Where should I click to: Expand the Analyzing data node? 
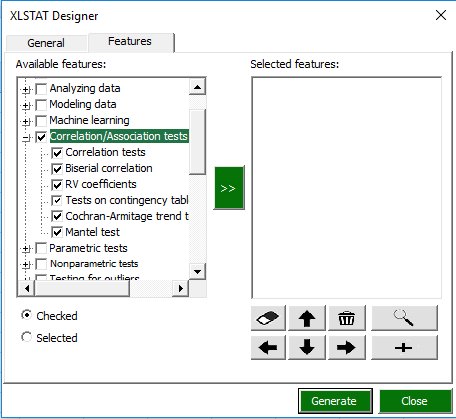(26, 89)
